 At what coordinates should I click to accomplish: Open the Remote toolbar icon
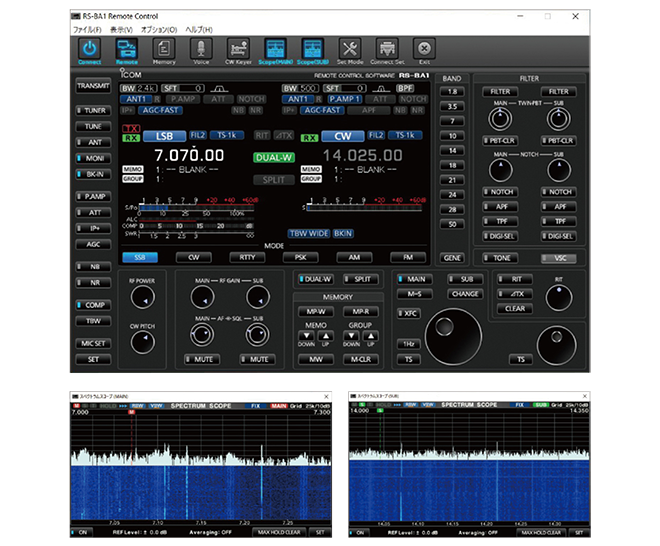tap(127, 50)
